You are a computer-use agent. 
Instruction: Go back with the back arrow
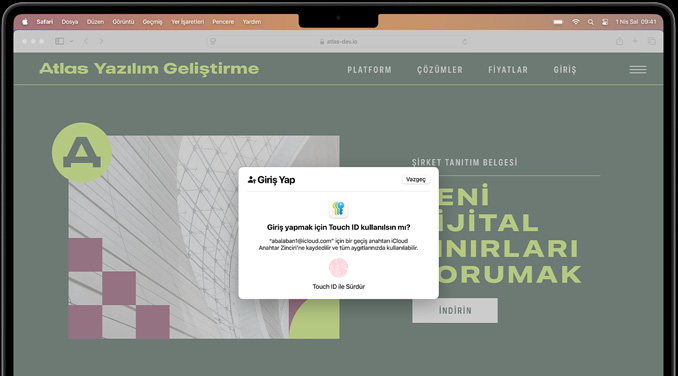pos(86,41)
